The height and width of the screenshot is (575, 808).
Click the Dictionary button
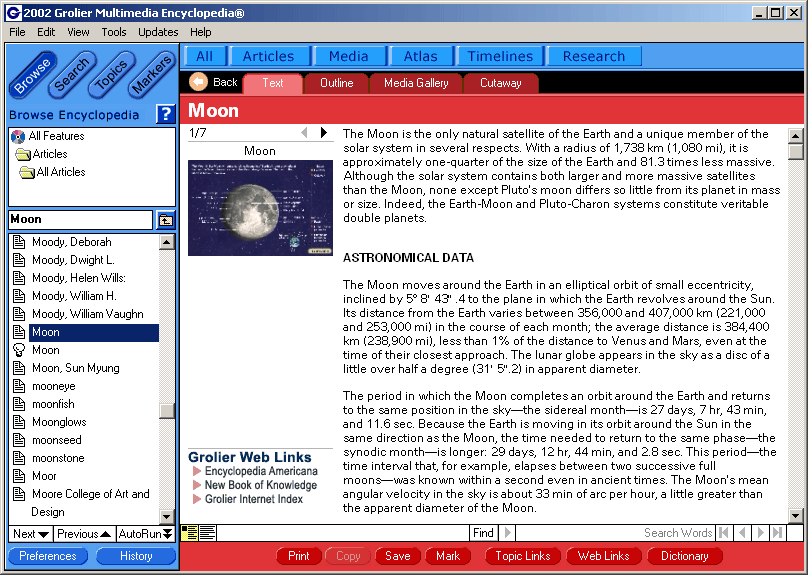tap(685, 556)
